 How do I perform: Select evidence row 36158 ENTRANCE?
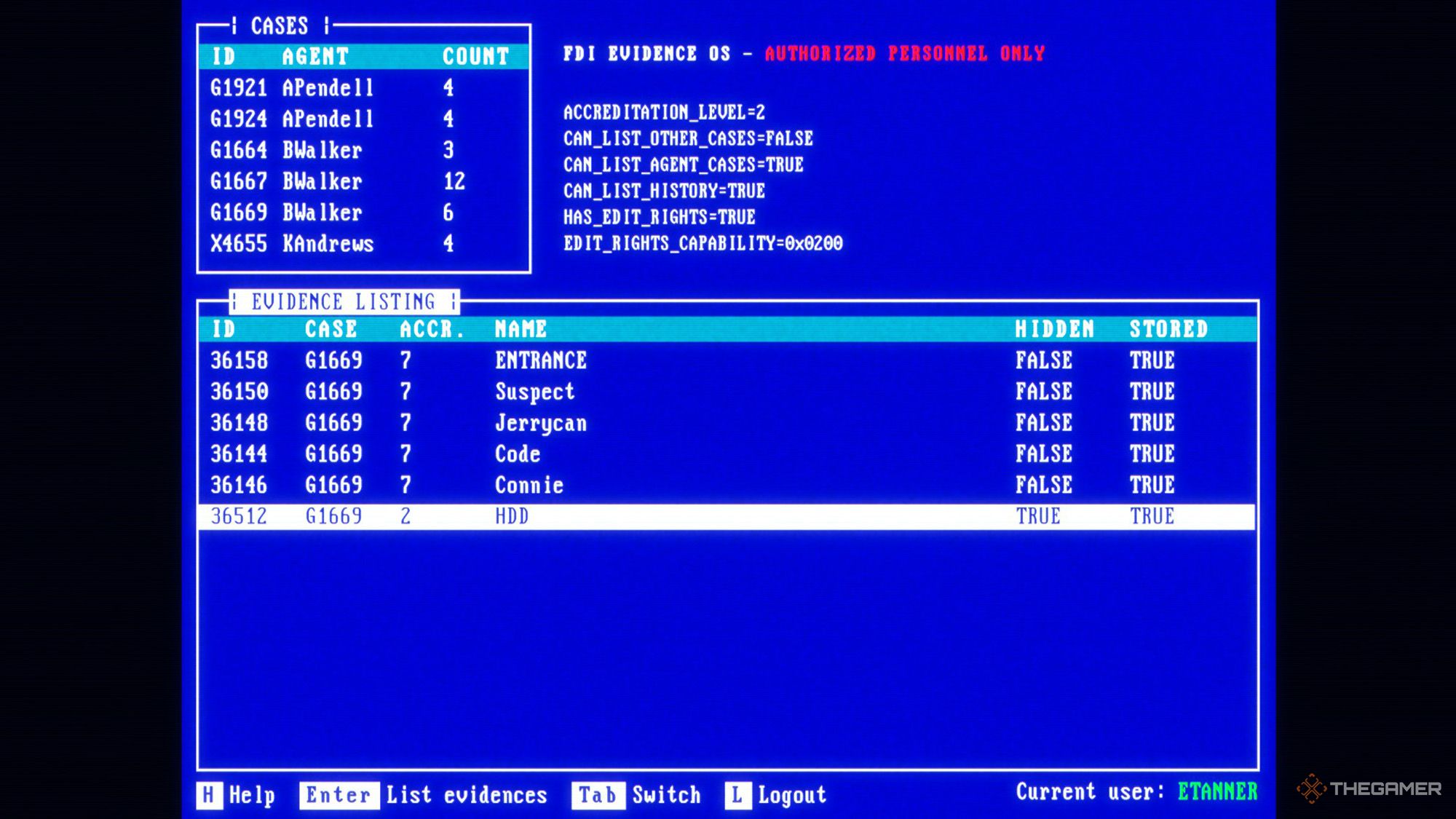coord(728,360)
